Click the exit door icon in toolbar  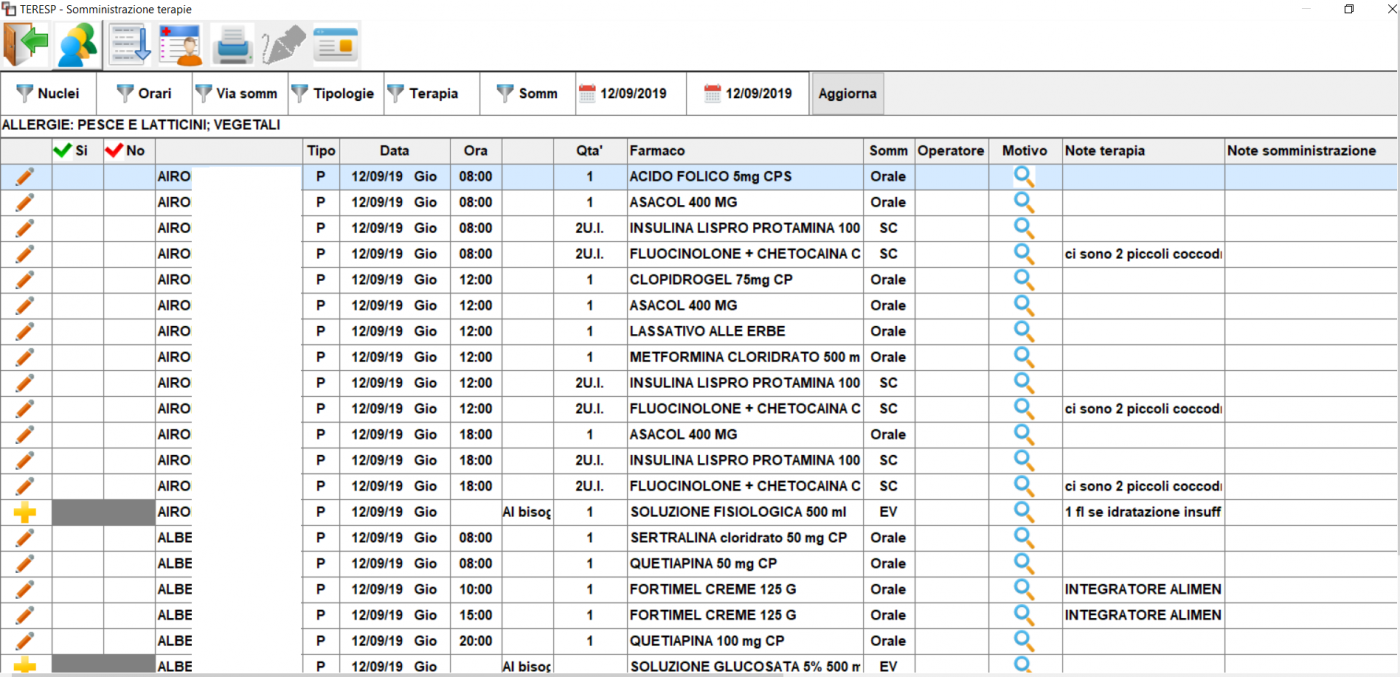click(27, 45)
